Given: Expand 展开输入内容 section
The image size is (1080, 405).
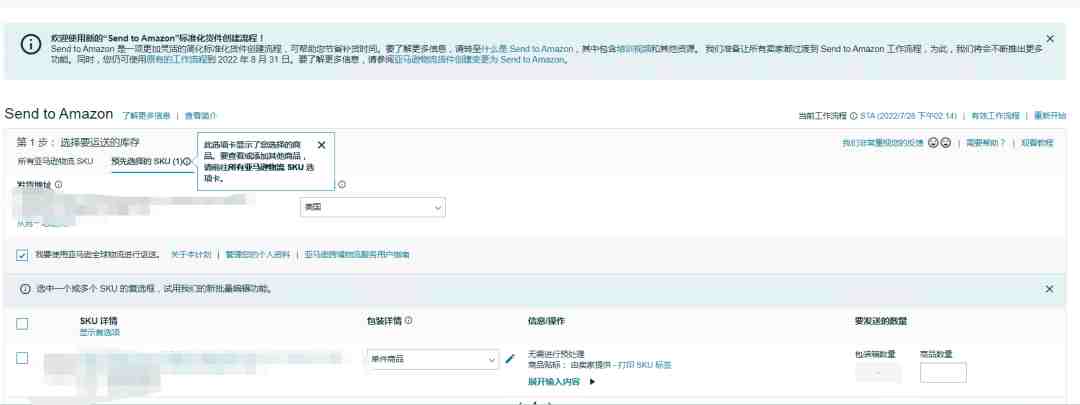Looking at the screenshot, I should (561, 381).
